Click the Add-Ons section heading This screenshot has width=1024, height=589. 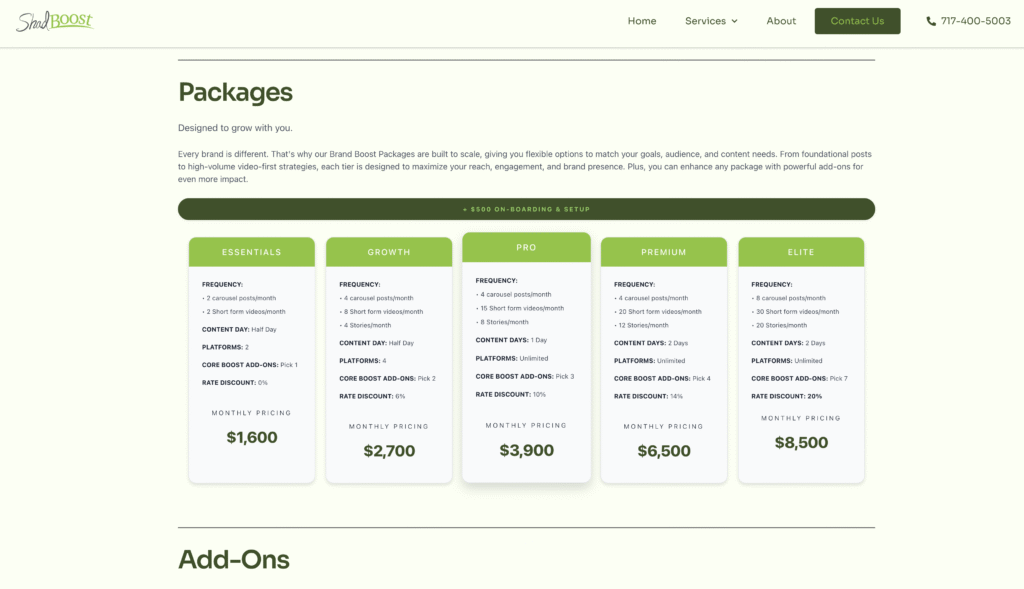pos(234,559)
